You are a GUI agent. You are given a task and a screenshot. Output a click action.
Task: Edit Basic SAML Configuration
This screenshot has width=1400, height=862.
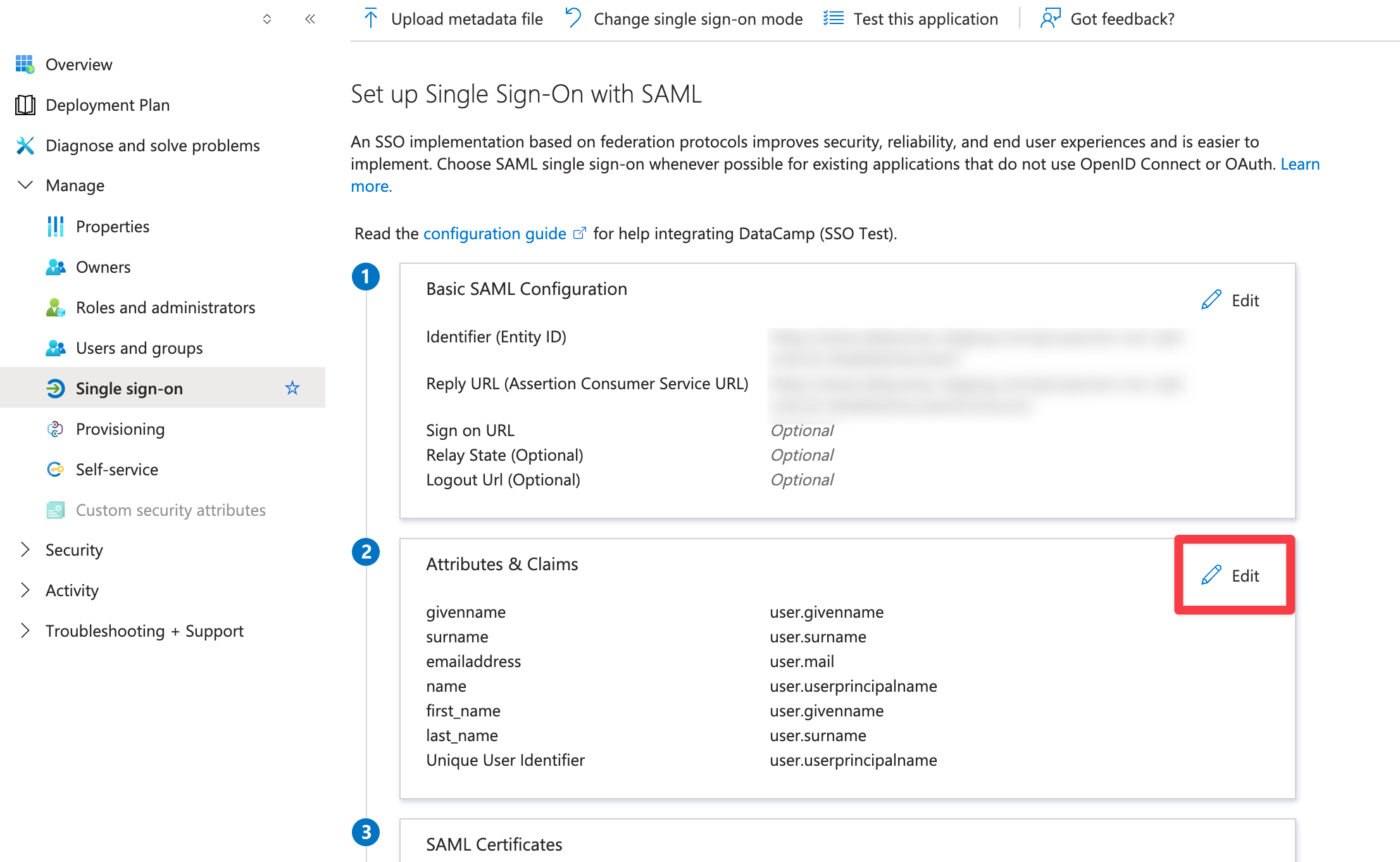click(x=1231, y=300)
